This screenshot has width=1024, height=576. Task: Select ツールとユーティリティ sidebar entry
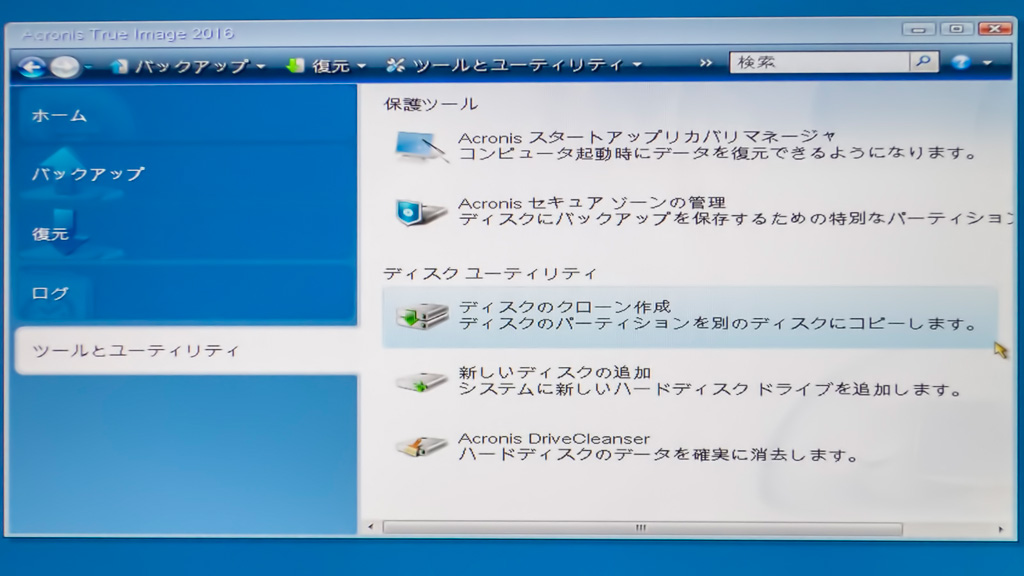coord(186,351)
